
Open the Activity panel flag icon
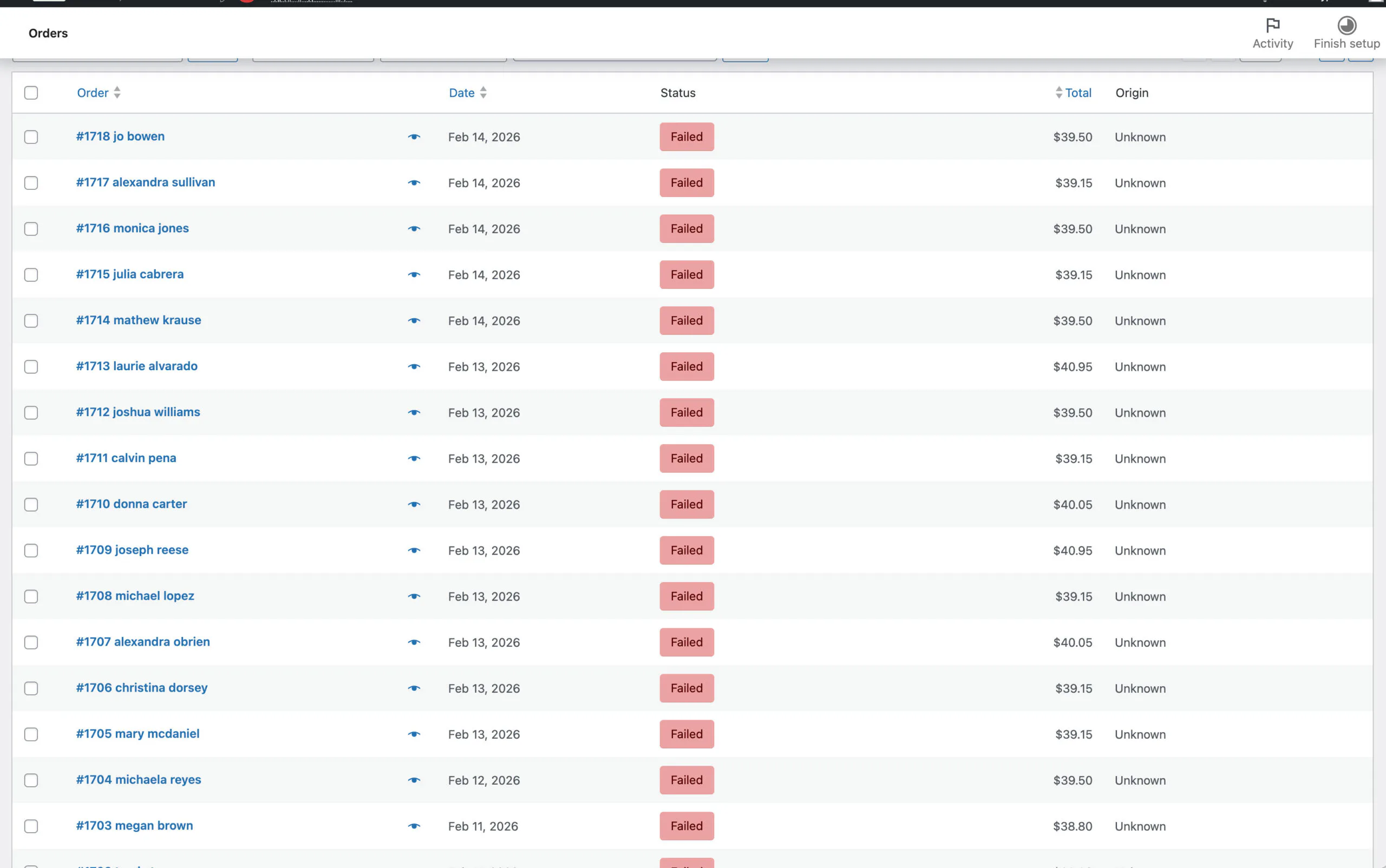coord(1272,25)
